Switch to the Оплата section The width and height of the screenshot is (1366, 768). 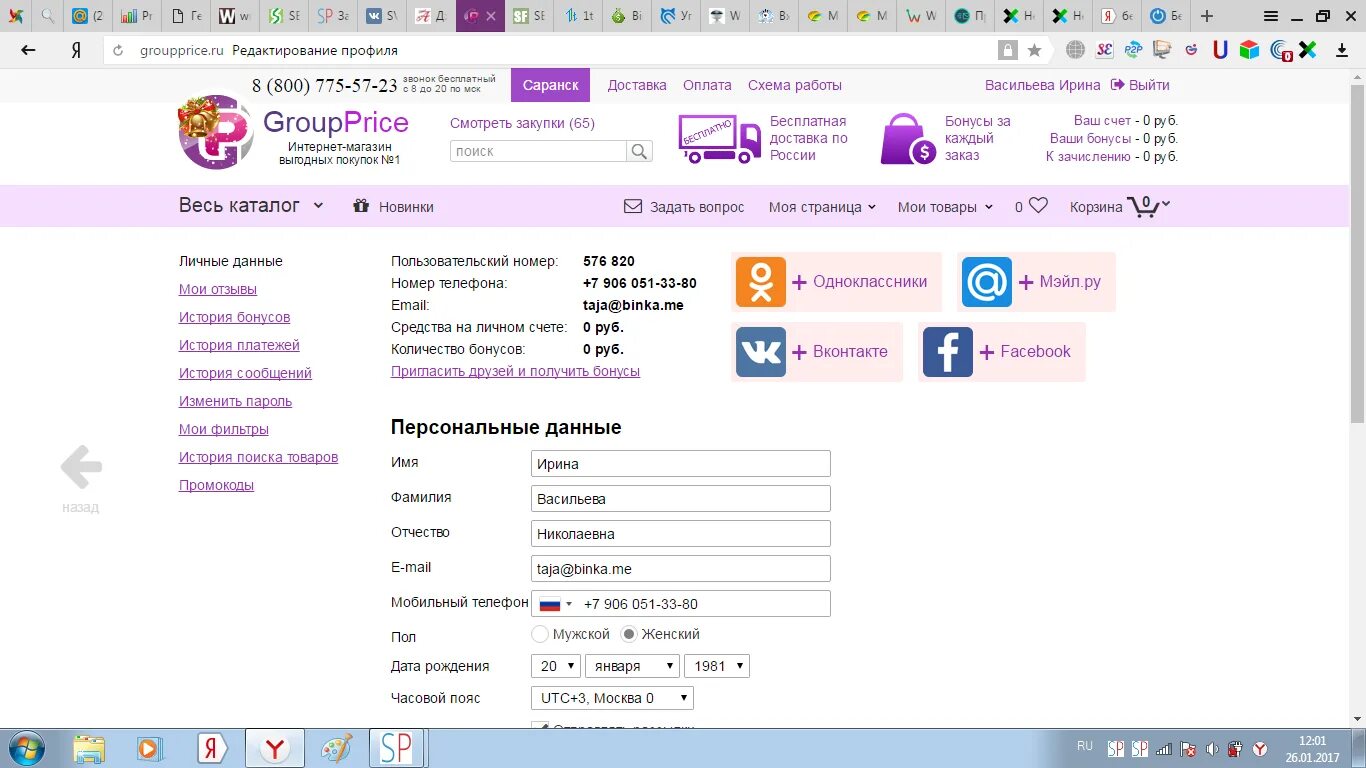point(707,85)
